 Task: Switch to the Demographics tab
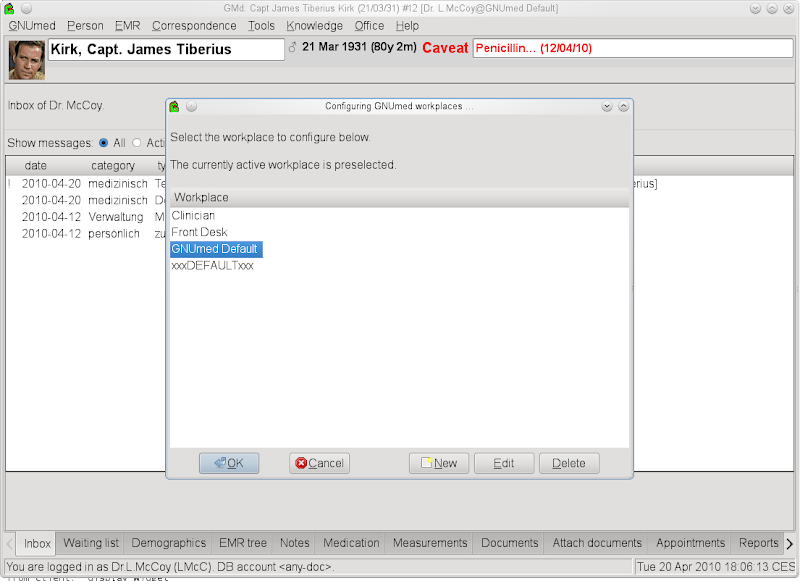click(168, 543)
